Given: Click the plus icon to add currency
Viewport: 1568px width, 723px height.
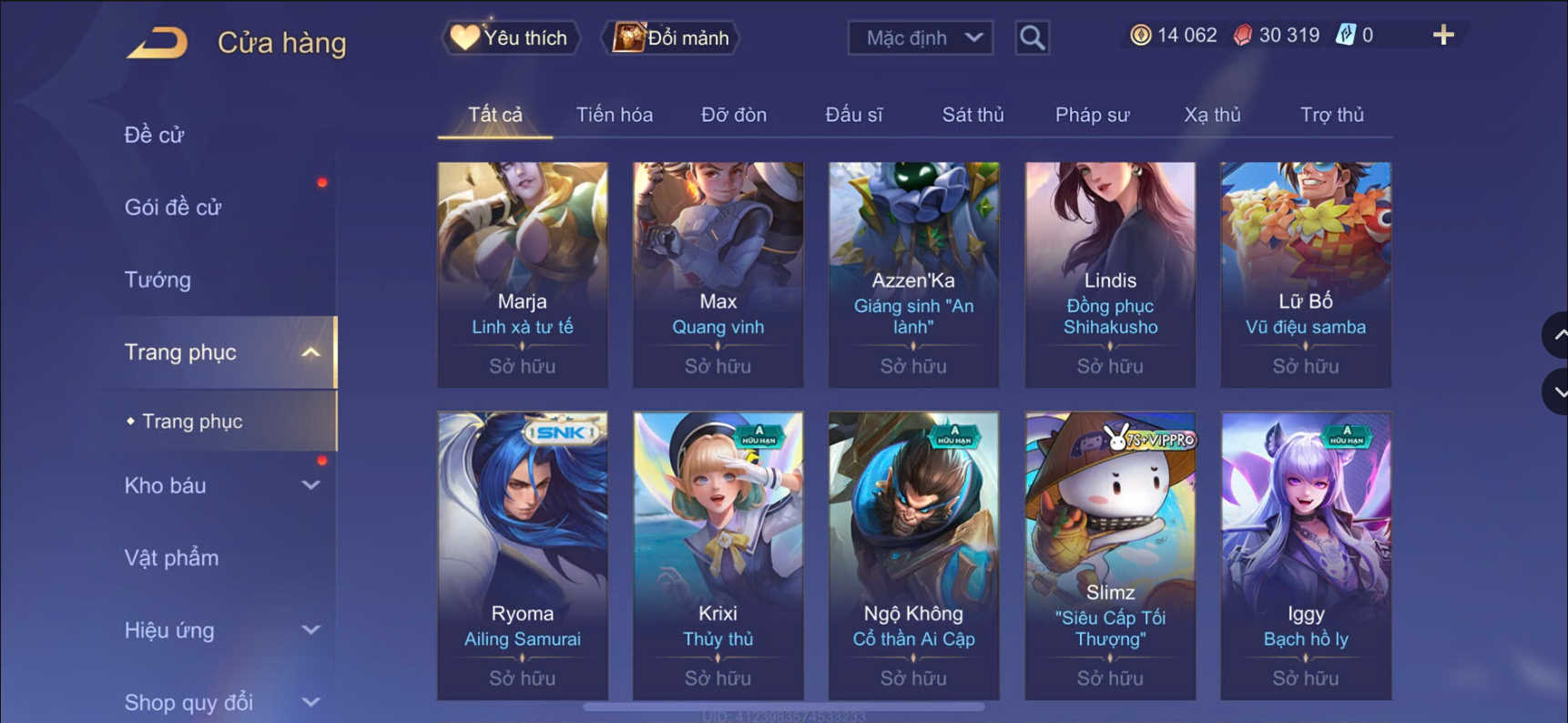Looking at the screenshot, I should tap(1443, 36).
